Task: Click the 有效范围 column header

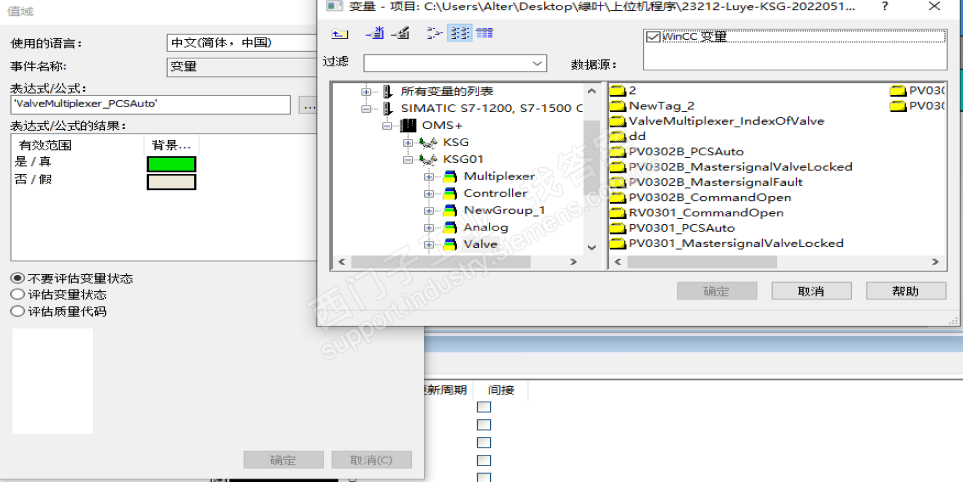Action: tap(77, 146)
